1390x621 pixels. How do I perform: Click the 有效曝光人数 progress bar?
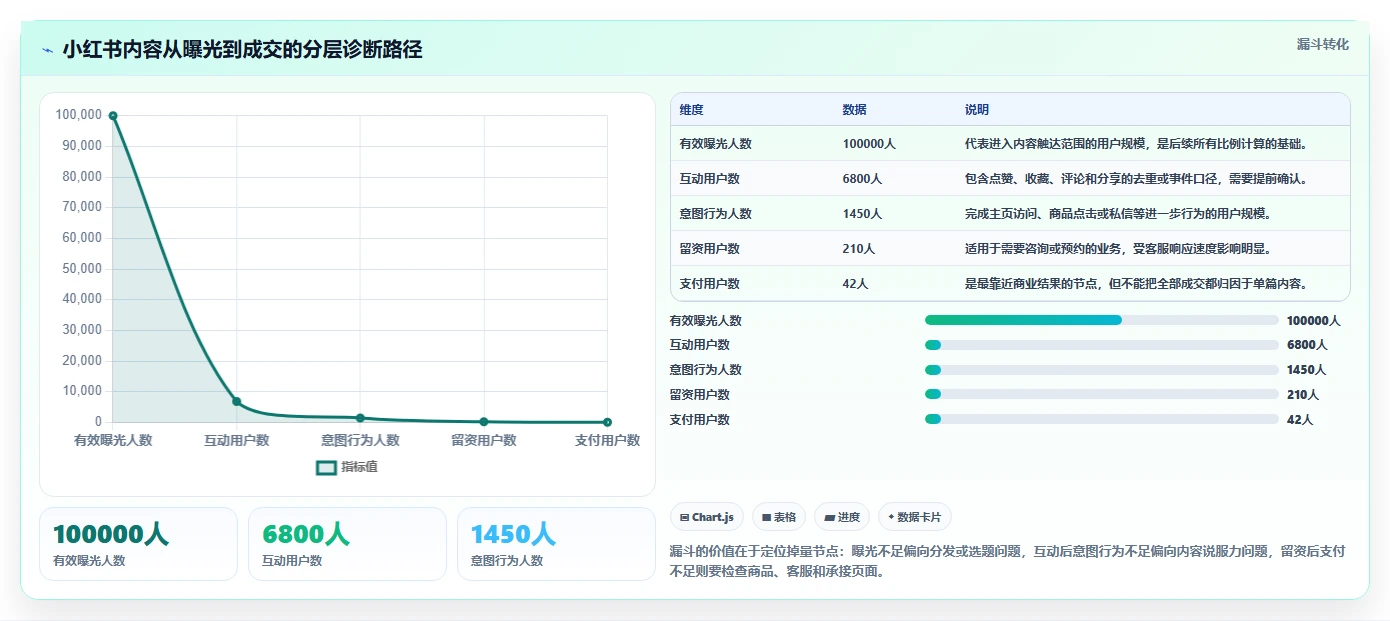[1102, 320]
